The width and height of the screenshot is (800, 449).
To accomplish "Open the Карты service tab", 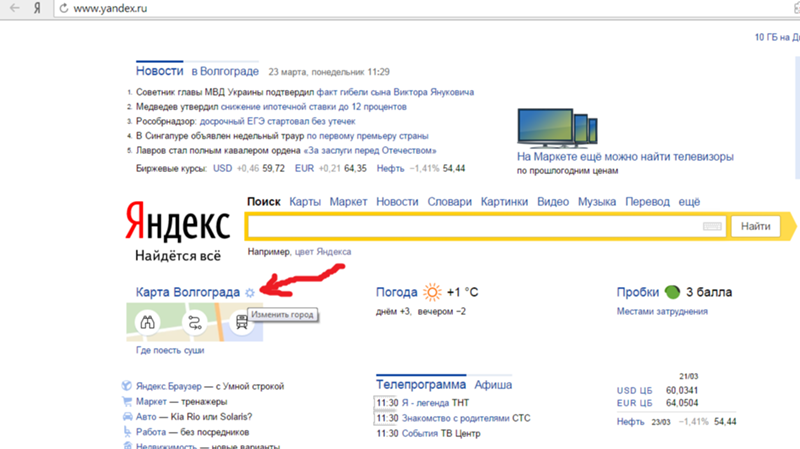I will click(305, 202).
